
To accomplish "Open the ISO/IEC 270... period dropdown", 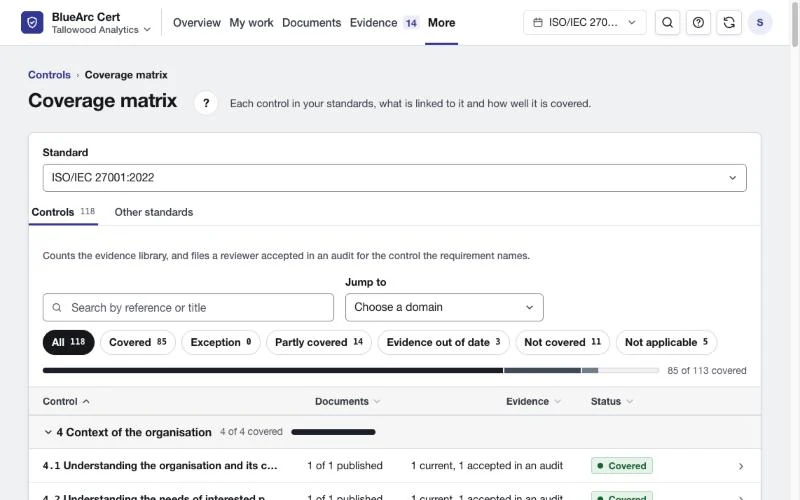I will tap(585, 22).
